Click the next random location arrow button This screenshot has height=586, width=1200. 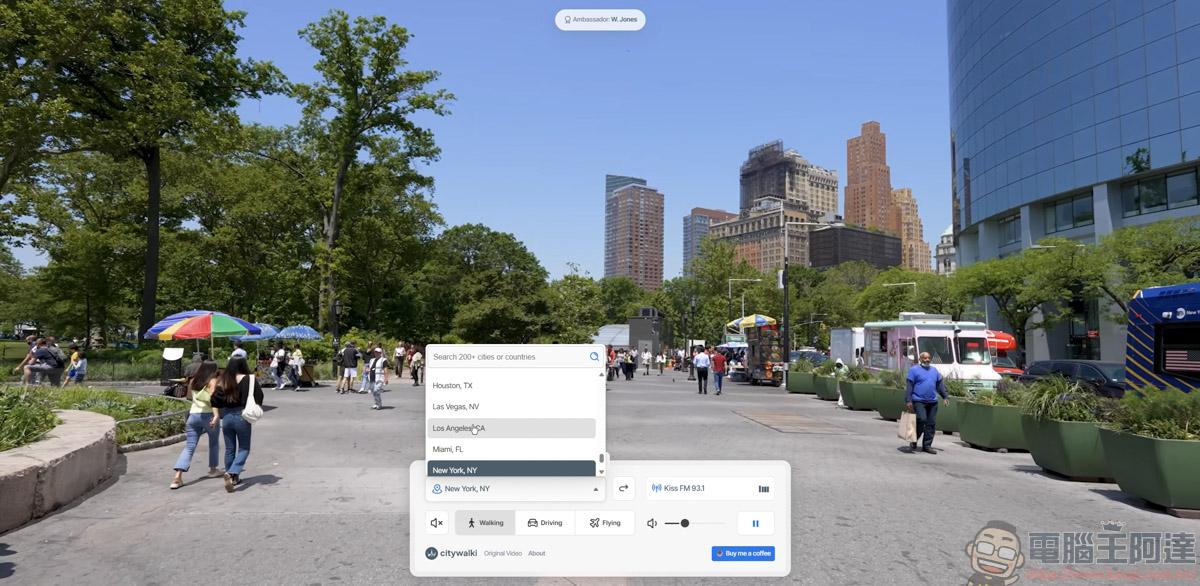(x=623, y=489)
